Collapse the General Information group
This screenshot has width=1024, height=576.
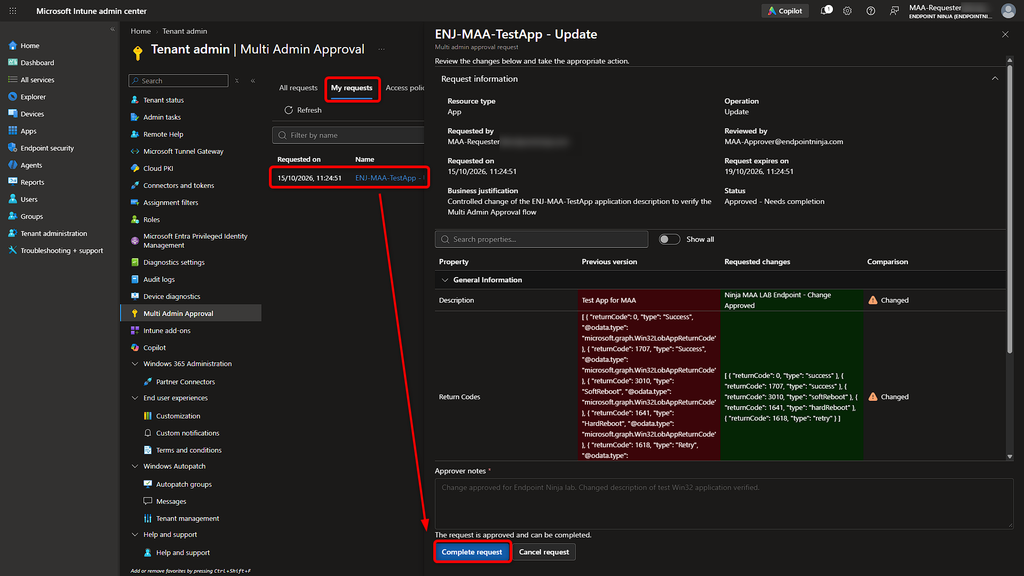(x=445, y=280)
